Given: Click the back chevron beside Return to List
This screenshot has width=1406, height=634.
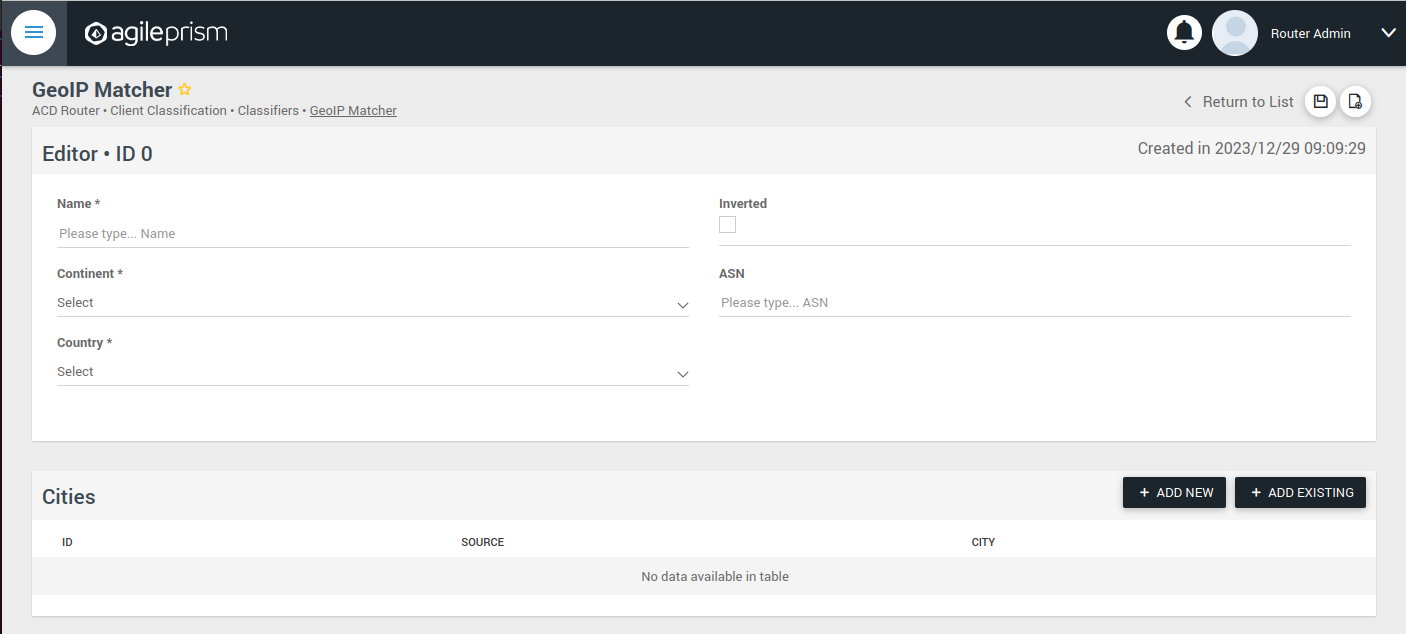Looking at the screenshot, I should [x=1187, y=101].
